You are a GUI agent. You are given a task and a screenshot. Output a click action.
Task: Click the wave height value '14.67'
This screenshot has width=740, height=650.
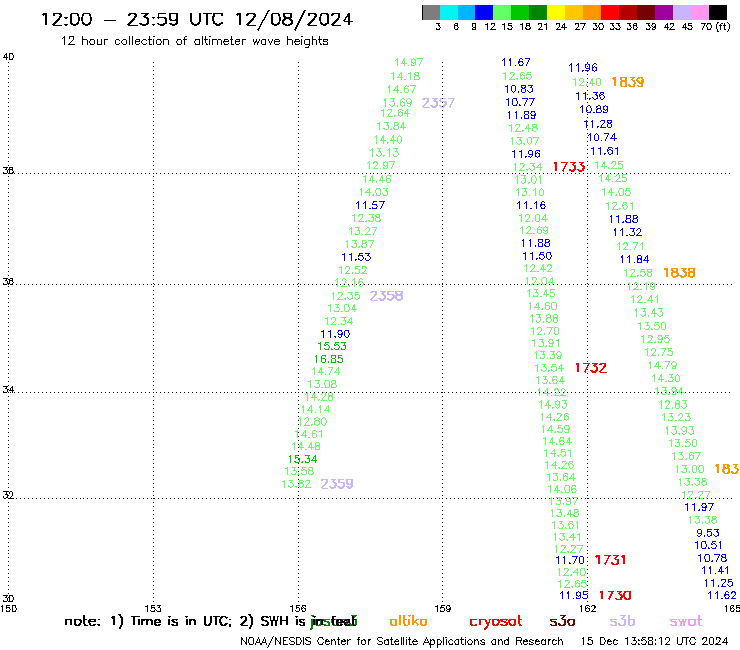[x=402, y=89]
